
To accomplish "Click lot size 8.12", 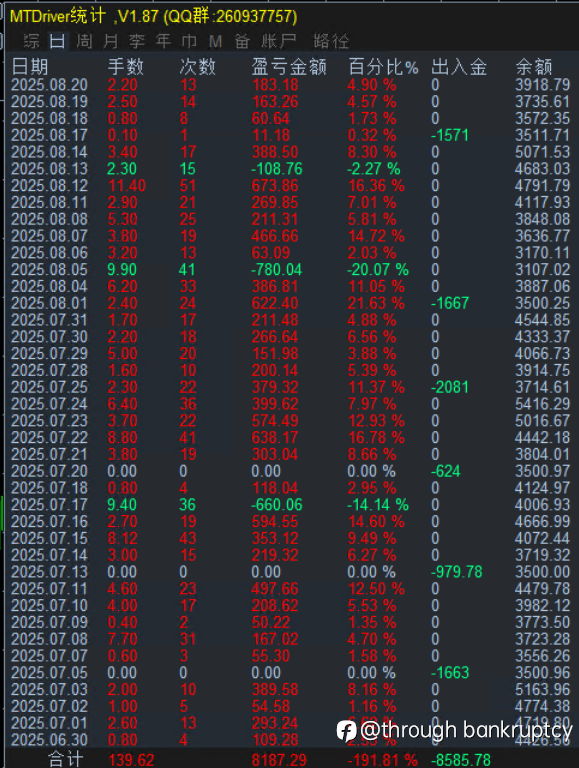I will [x=122, y=538].
